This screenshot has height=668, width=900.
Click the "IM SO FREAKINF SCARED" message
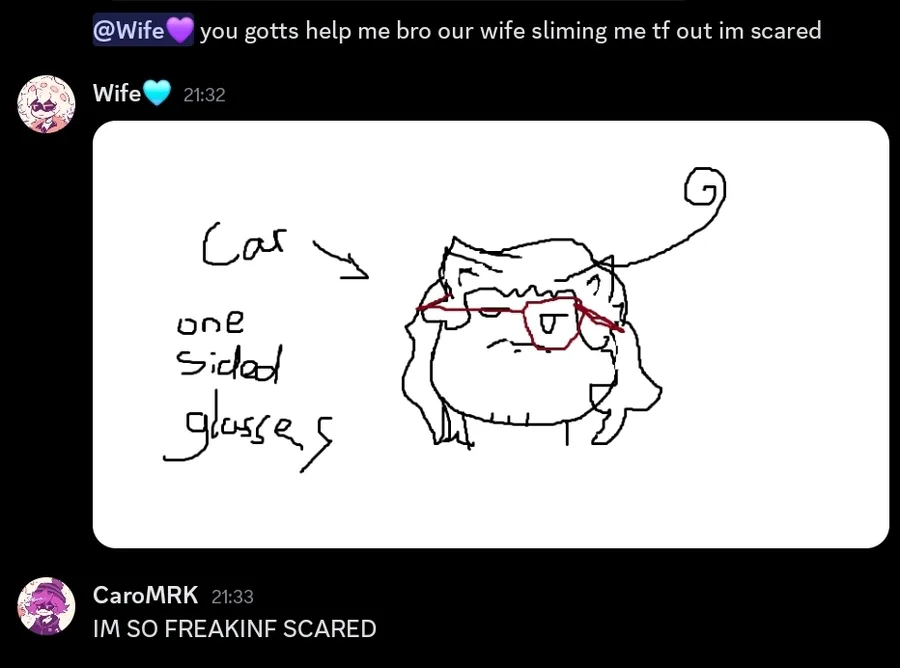pyautogui.click(x=234, y=629)
